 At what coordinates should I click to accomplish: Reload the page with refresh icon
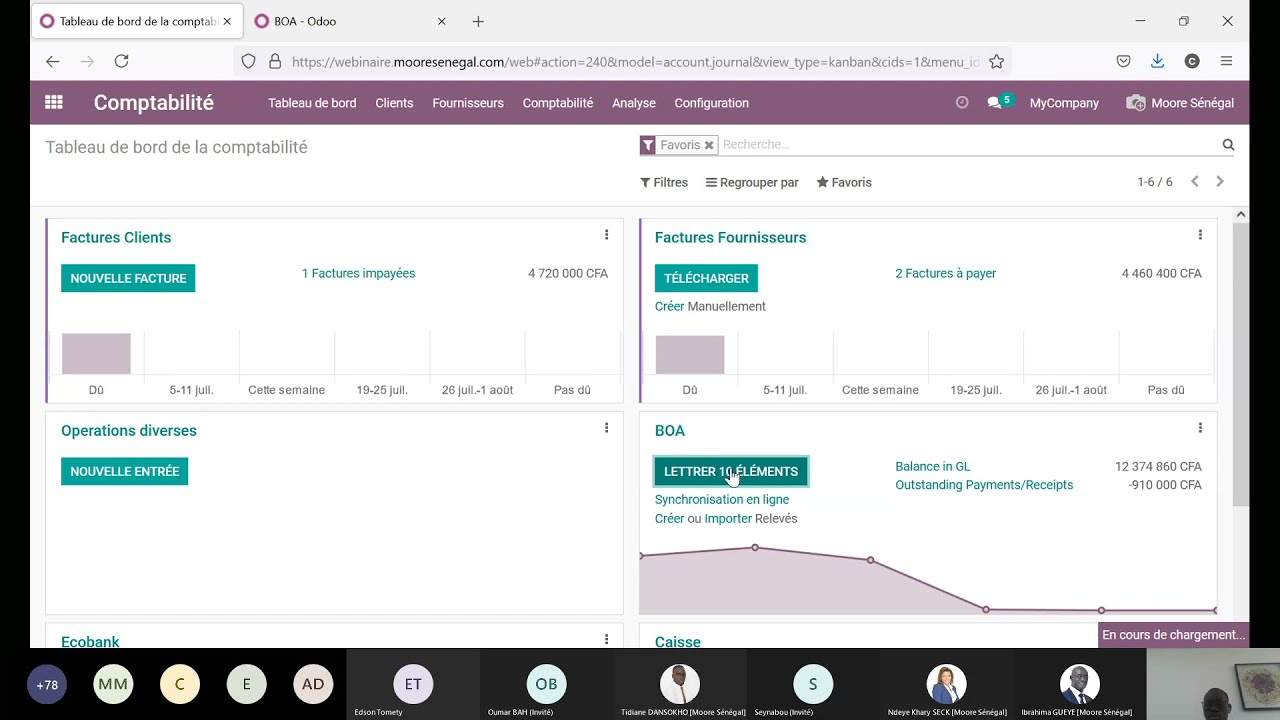(121, 61)
